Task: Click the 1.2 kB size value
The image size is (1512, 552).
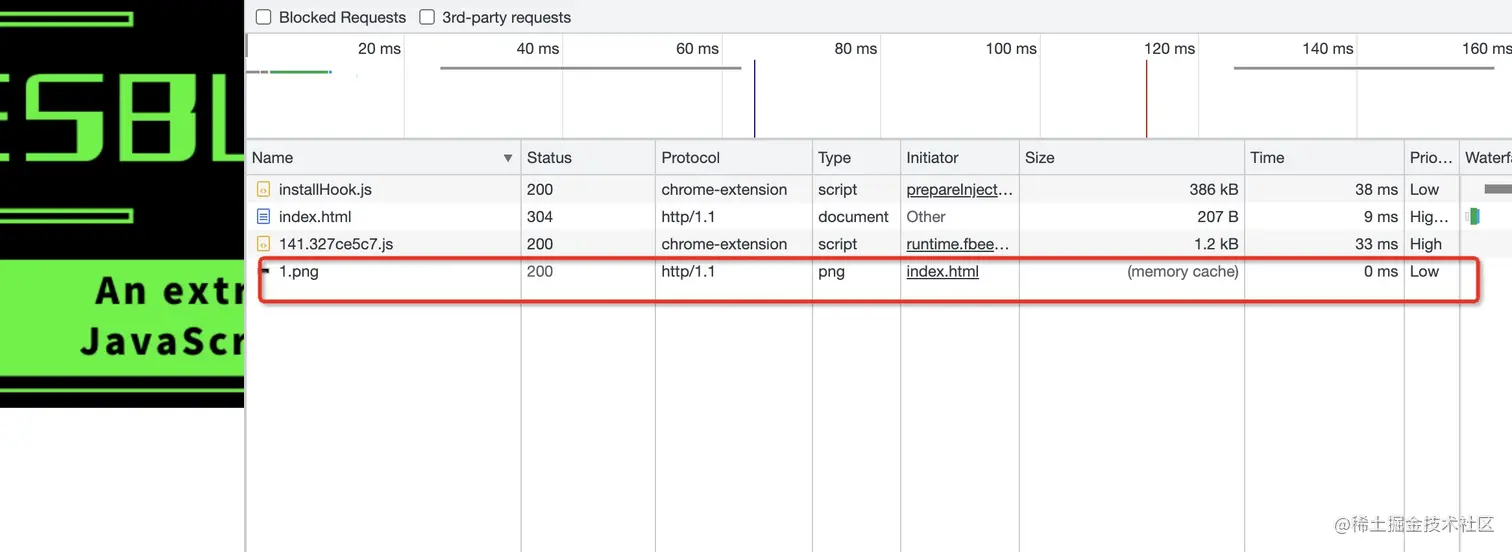Action: [1218, 244]
